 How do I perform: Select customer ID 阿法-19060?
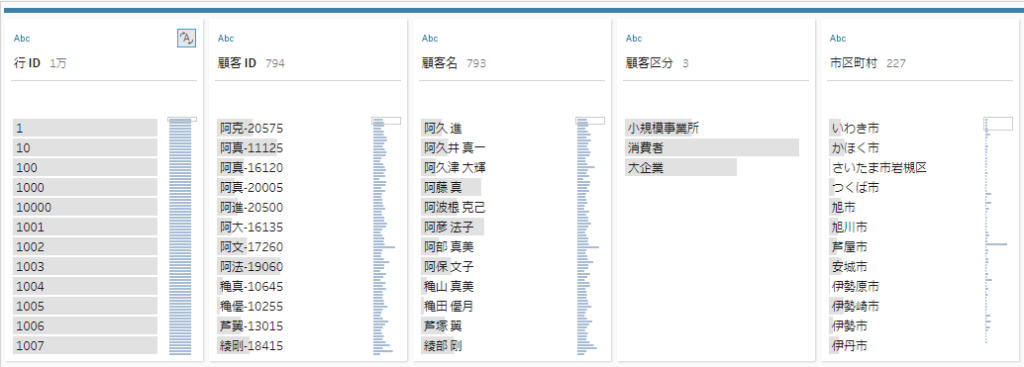(251, 266)
